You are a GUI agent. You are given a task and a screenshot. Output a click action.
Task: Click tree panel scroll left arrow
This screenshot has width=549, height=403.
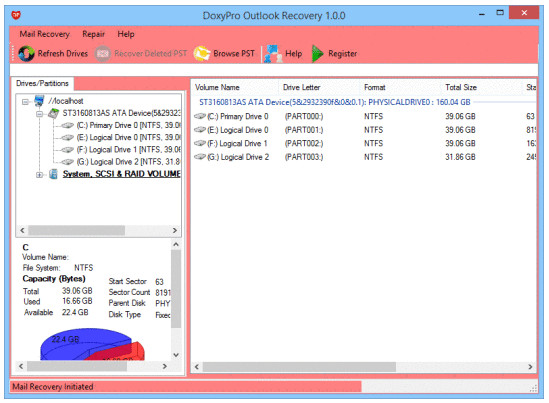[22, 230]
